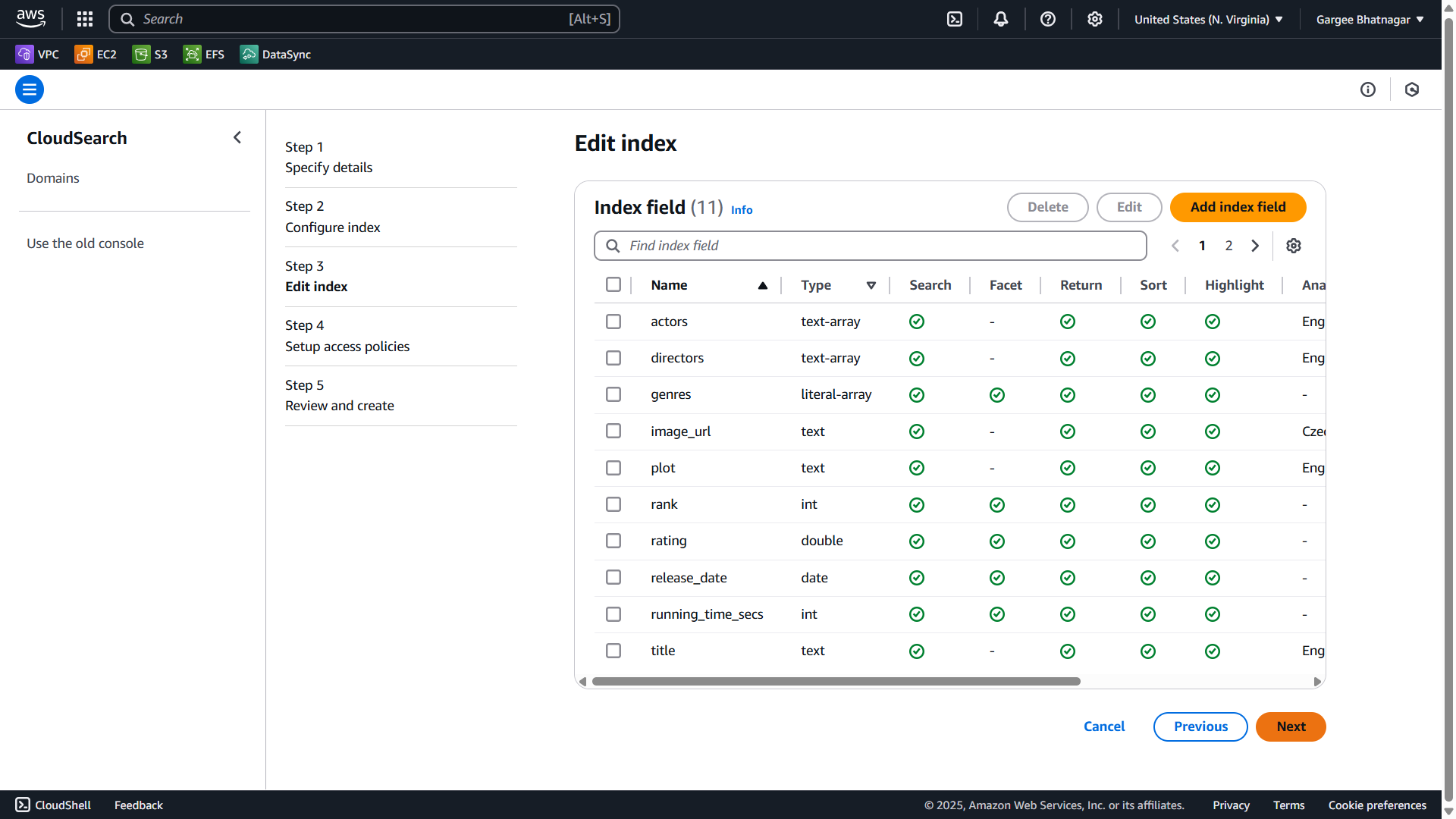Check the running_time_secs row checkbox
Screen dimensions: 1456x819
(x=613, y=614)
